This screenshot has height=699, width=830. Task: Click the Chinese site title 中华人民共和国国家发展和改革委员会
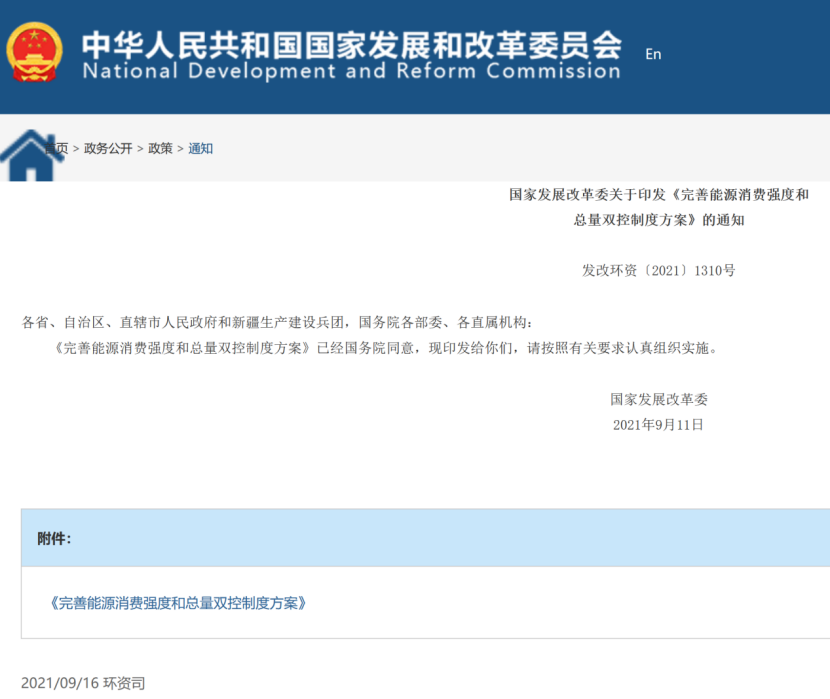[x=351, y=43]
